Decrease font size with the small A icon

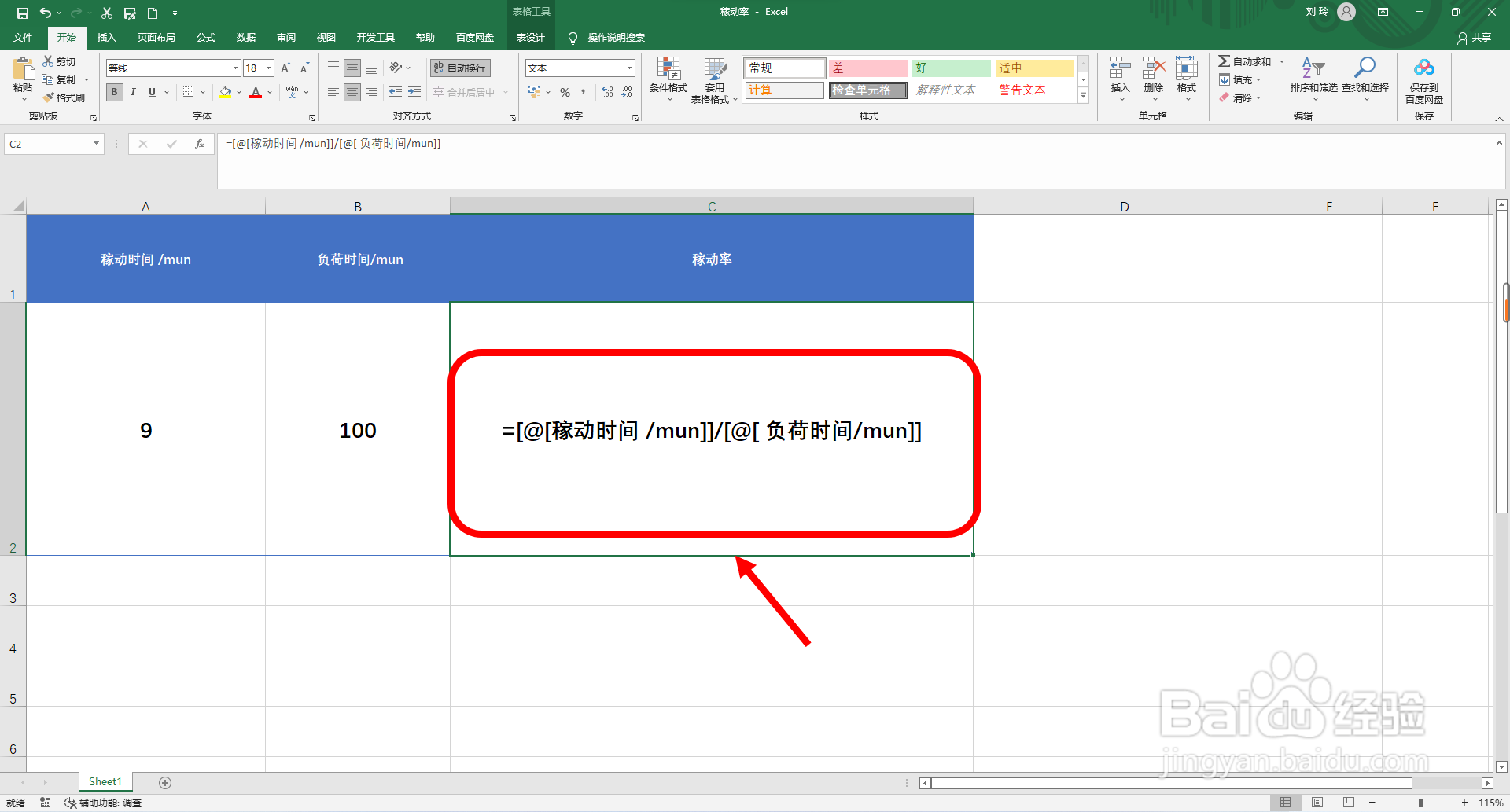304,68
